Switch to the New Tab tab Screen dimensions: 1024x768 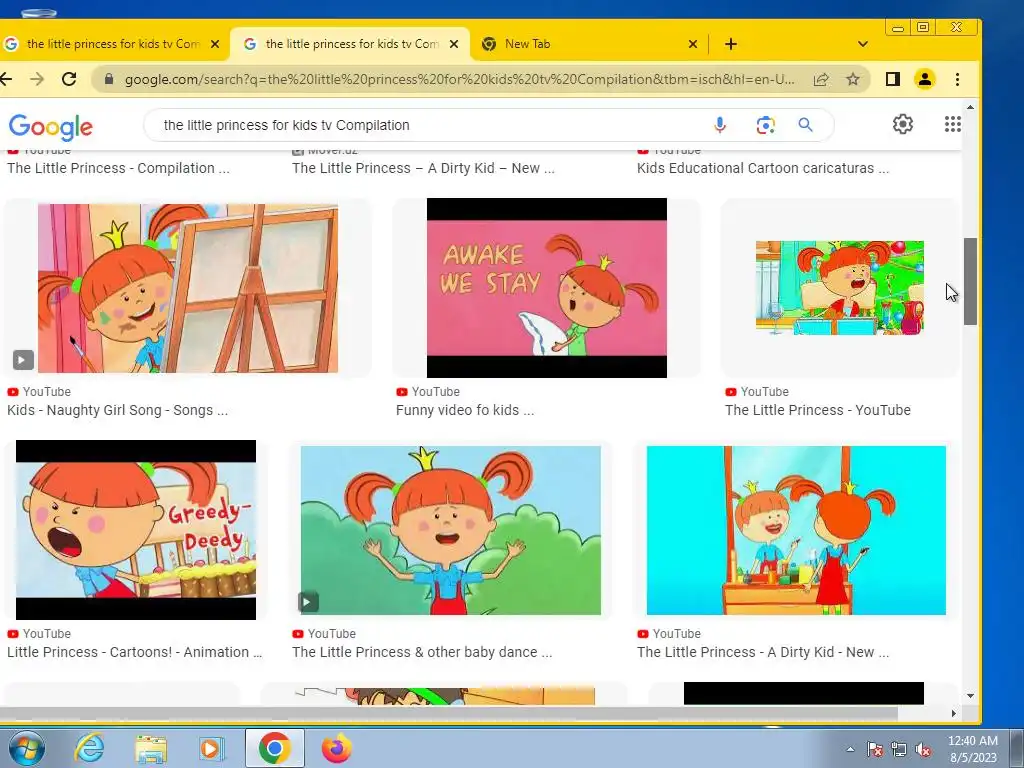click(588, 44)
